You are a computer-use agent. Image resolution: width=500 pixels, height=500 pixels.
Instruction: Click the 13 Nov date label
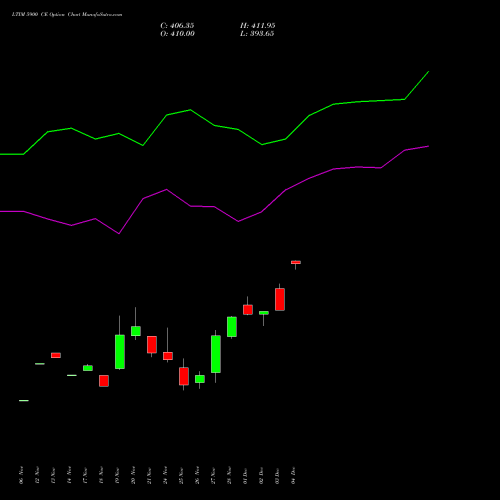(x=53, y=475)
